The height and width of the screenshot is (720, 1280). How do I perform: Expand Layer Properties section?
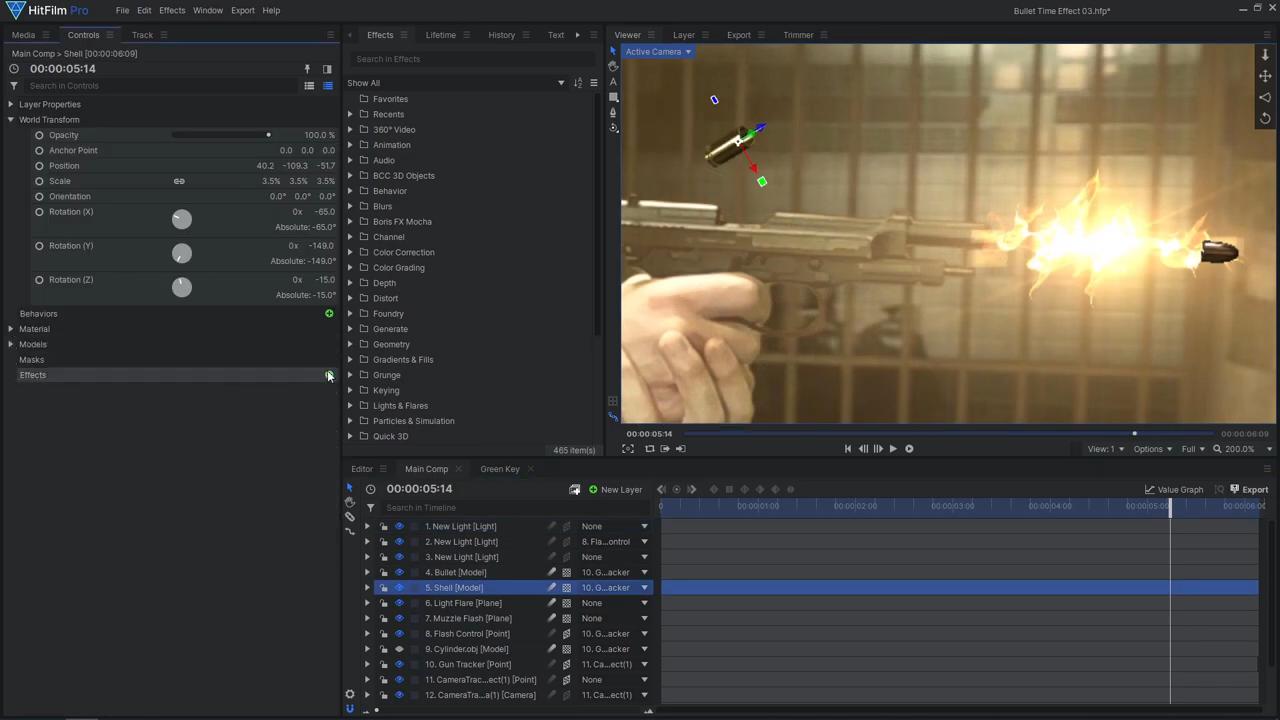[11, 104]
